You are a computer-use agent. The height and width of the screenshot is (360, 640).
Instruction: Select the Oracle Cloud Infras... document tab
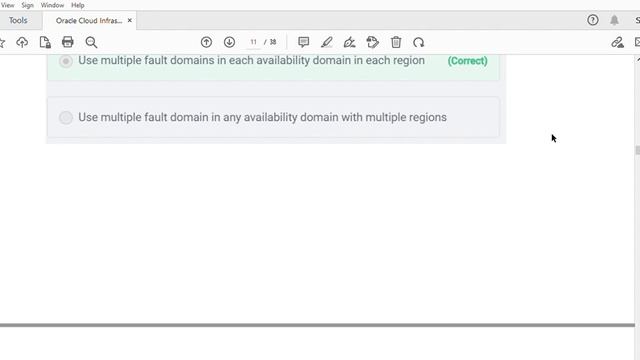[x=89, y=20]
